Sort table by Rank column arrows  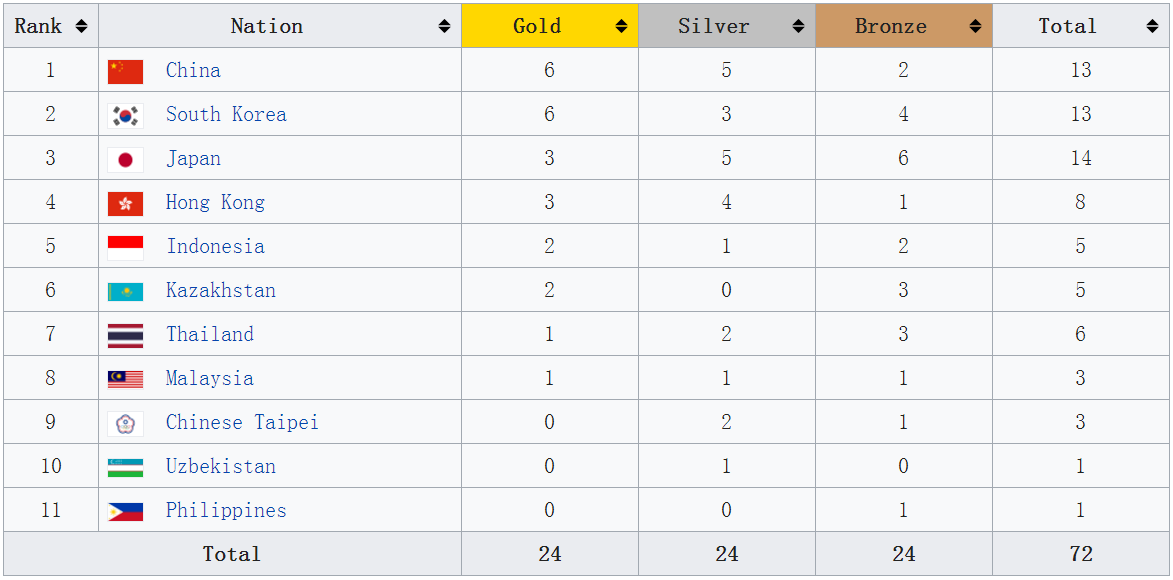pyautogui.click(x=81, y=26)
